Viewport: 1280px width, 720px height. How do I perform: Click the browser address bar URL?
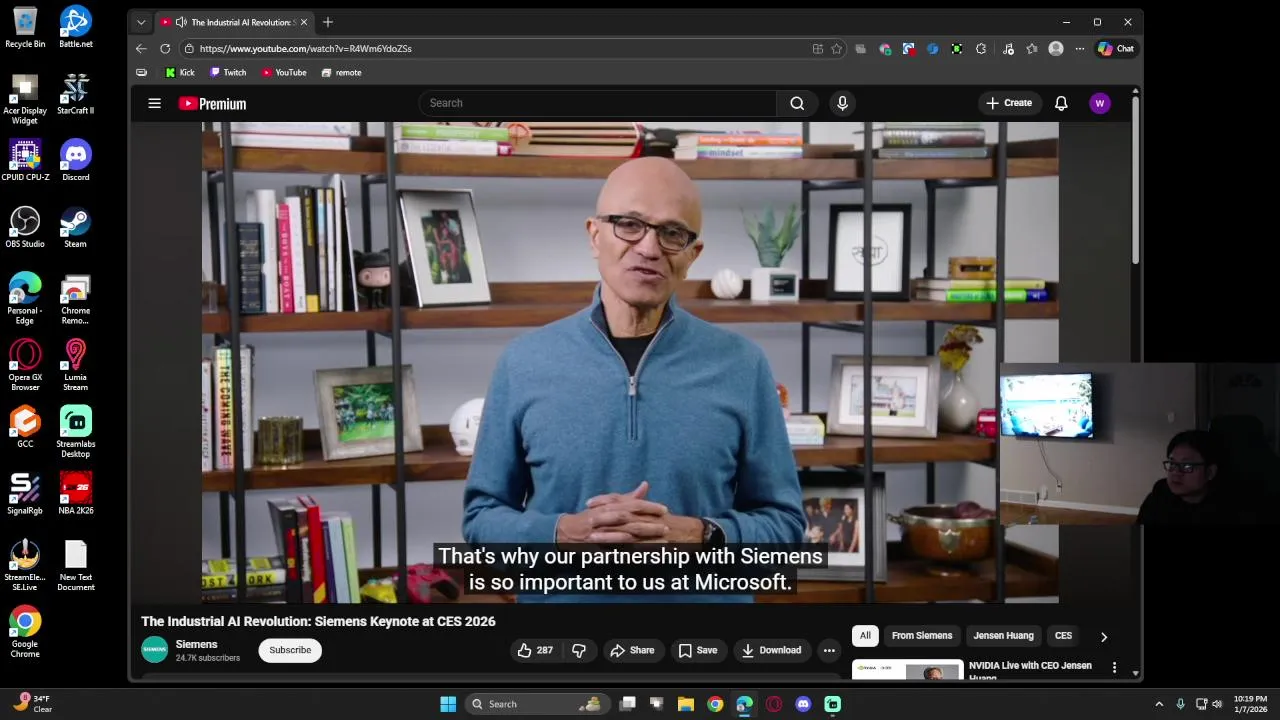point(305,48)
